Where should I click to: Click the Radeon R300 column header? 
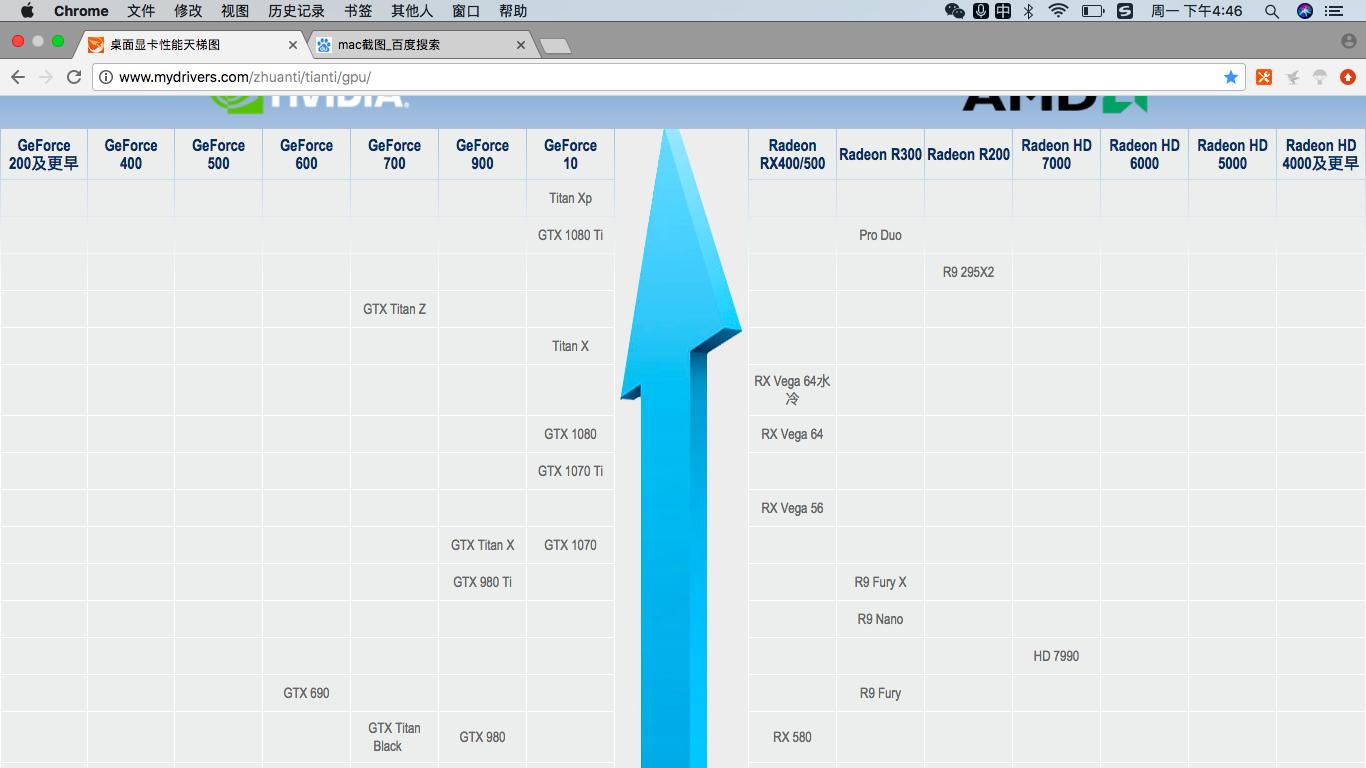[x=880, y=154]
